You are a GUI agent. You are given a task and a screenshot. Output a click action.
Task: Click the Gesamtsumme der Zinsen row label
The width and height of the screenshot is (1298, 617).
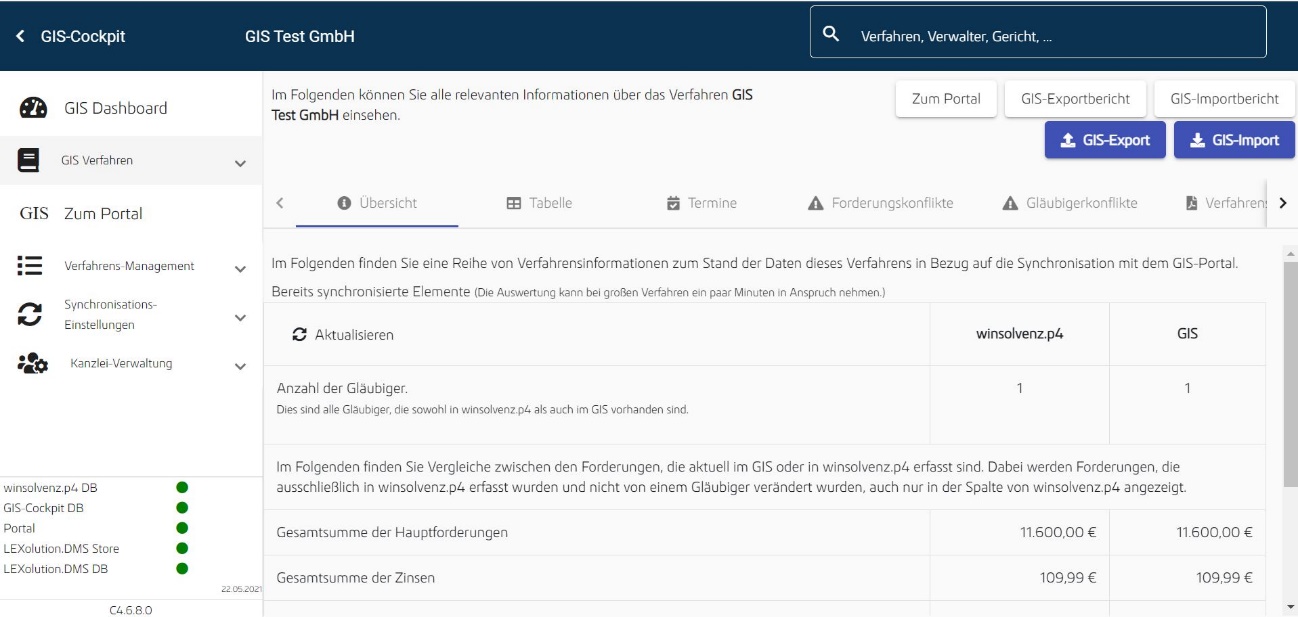355,578
